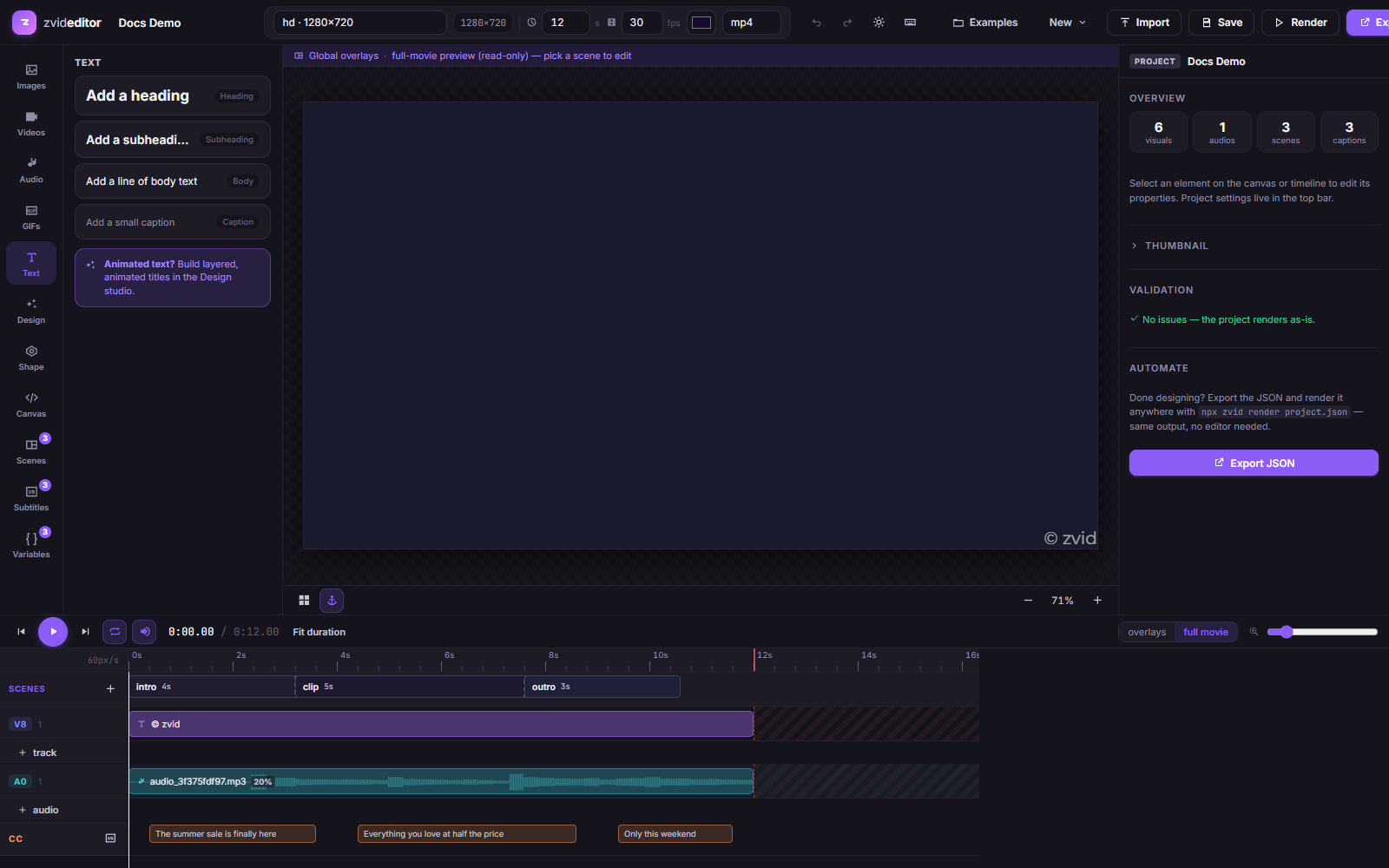Open the Images panel

[x=31, y=76]
